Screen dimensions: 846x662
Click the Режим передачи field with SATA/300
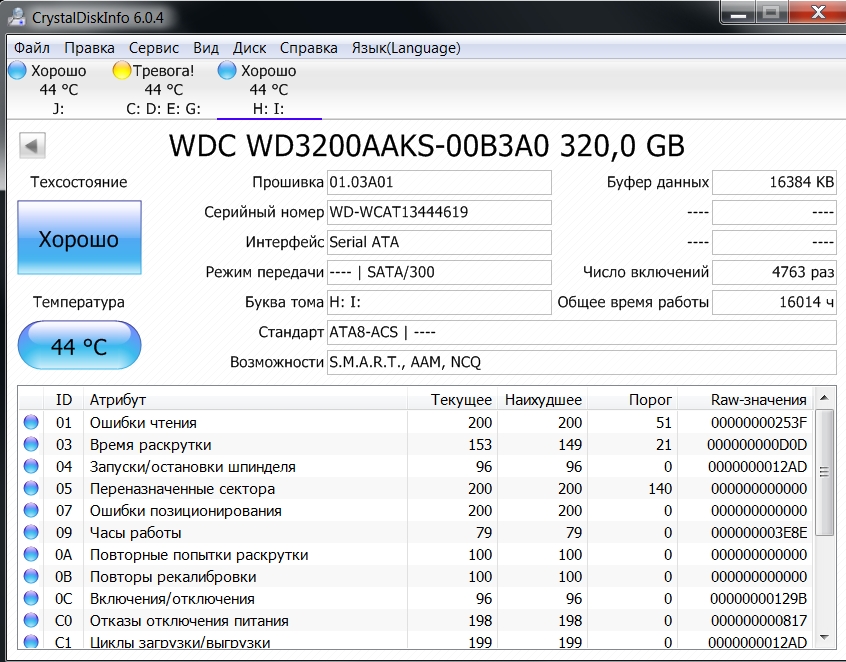(x=439, y=272)
